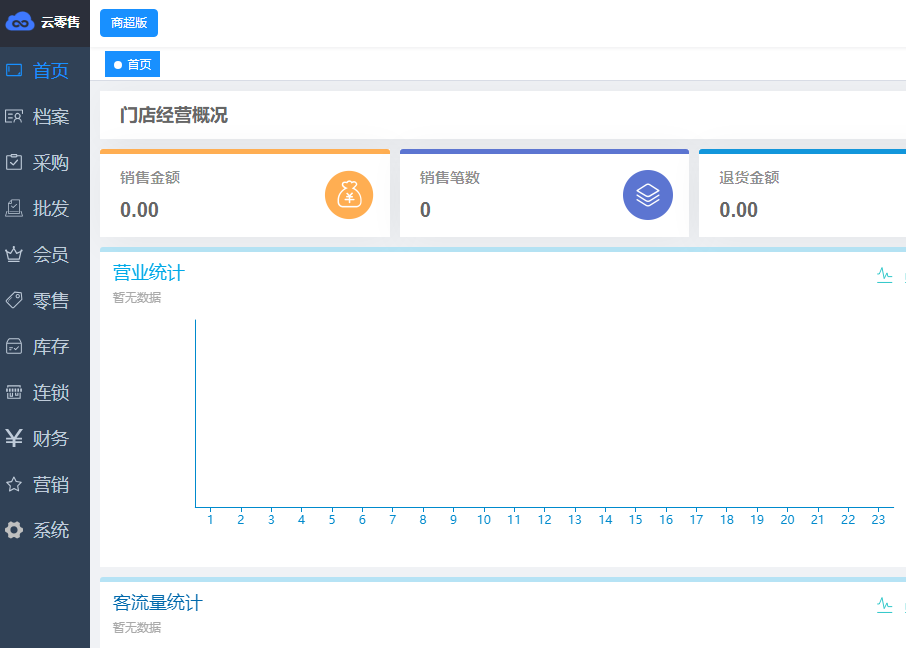
Task: Click the 商超版 blue button
Action: [x=129, y=23]
